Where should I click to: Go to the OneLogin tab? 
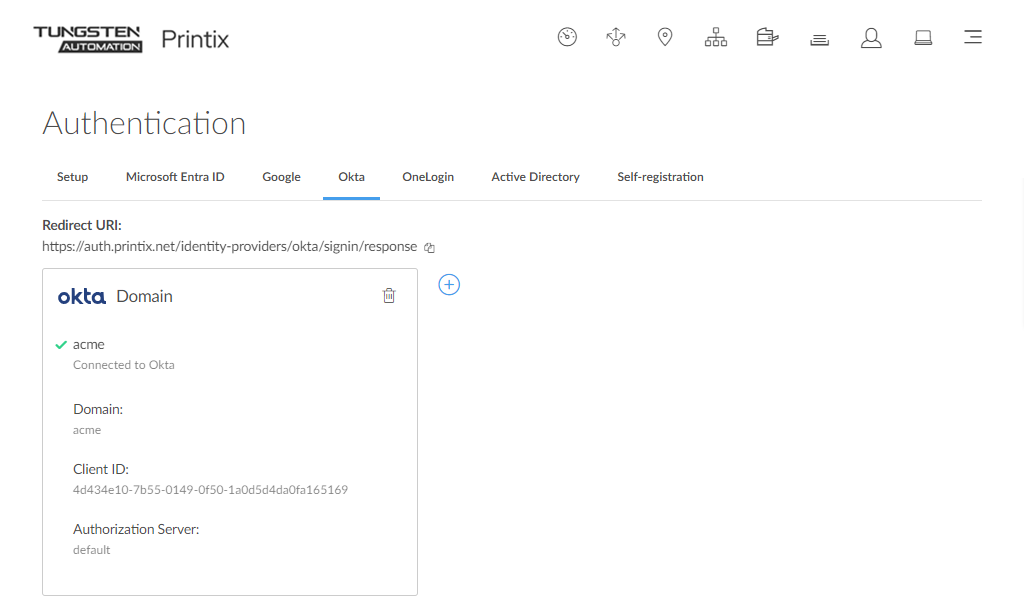point(428,177)
